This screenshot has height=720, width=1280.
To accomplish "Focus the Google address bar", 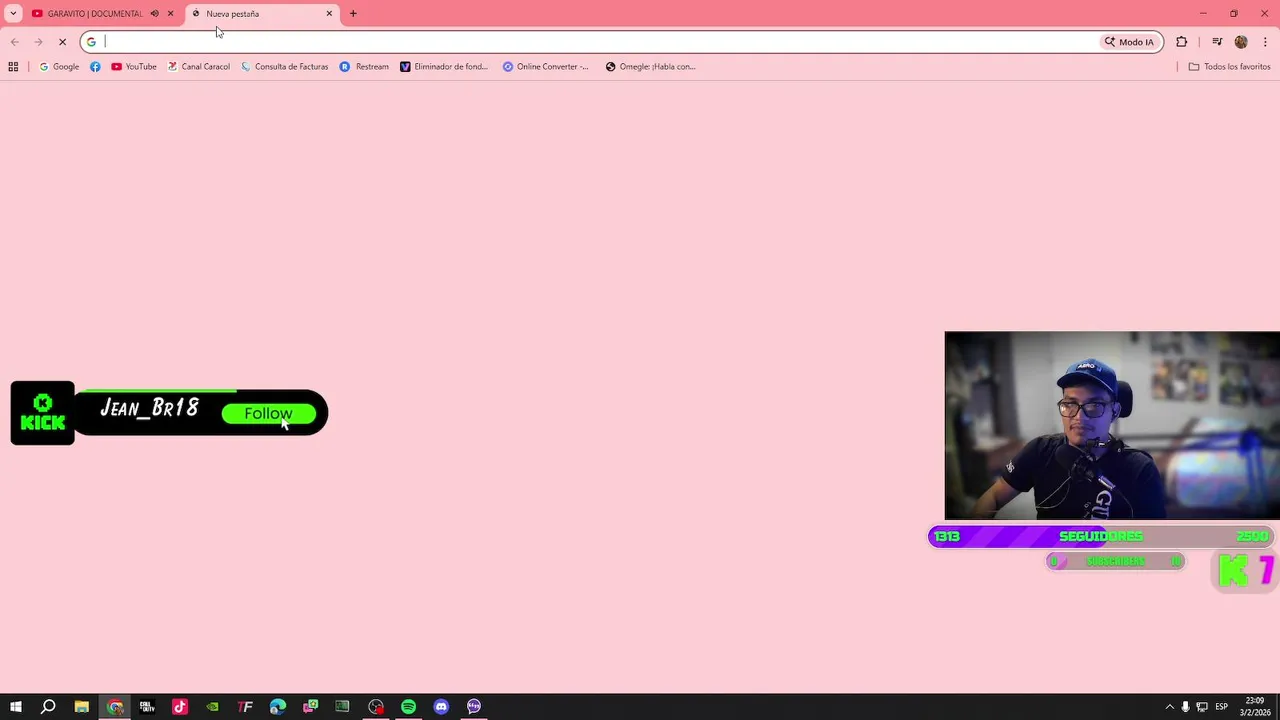I will coord(590,42).
